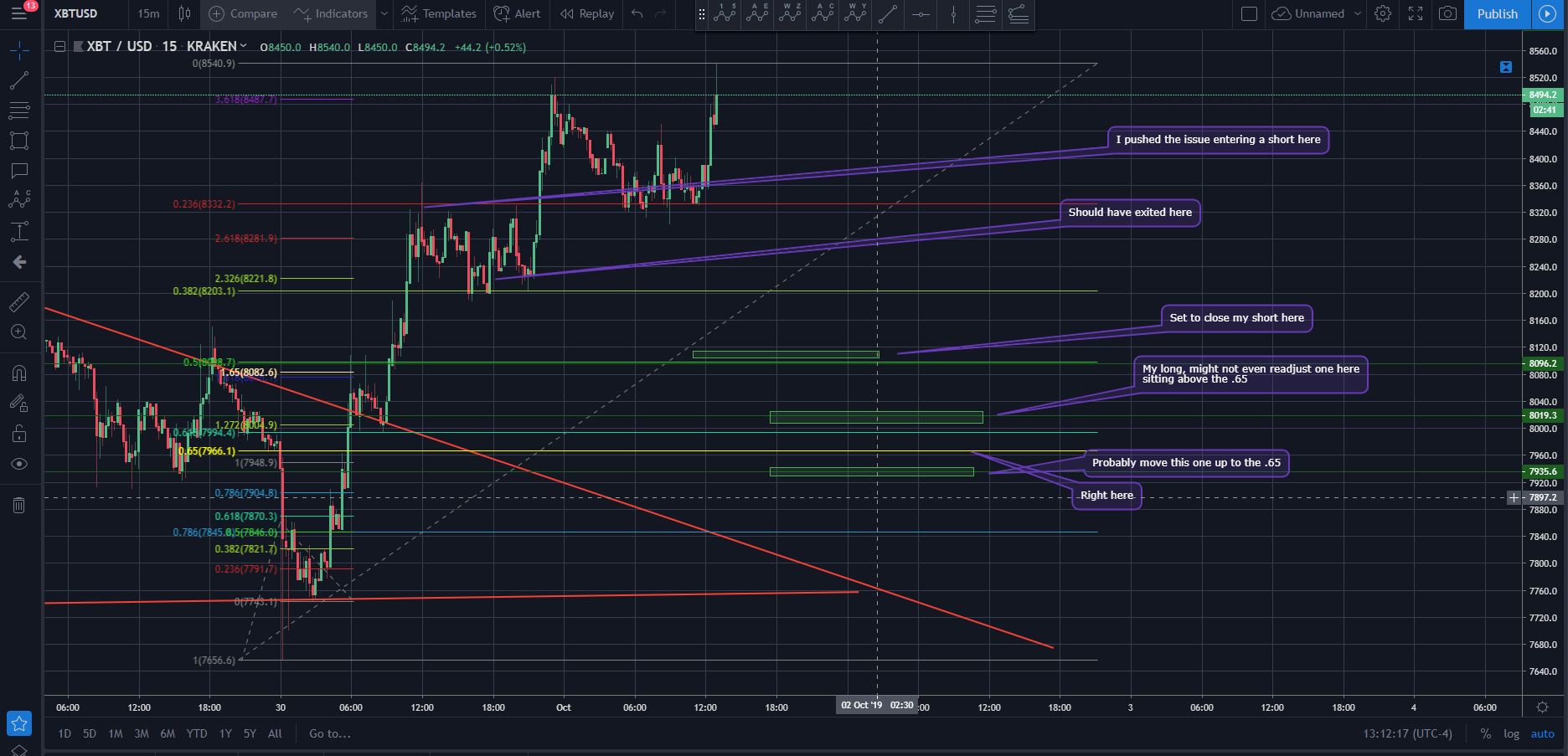Select the crosshair cursor tool

pyautogui.click(x=18, y=50)
